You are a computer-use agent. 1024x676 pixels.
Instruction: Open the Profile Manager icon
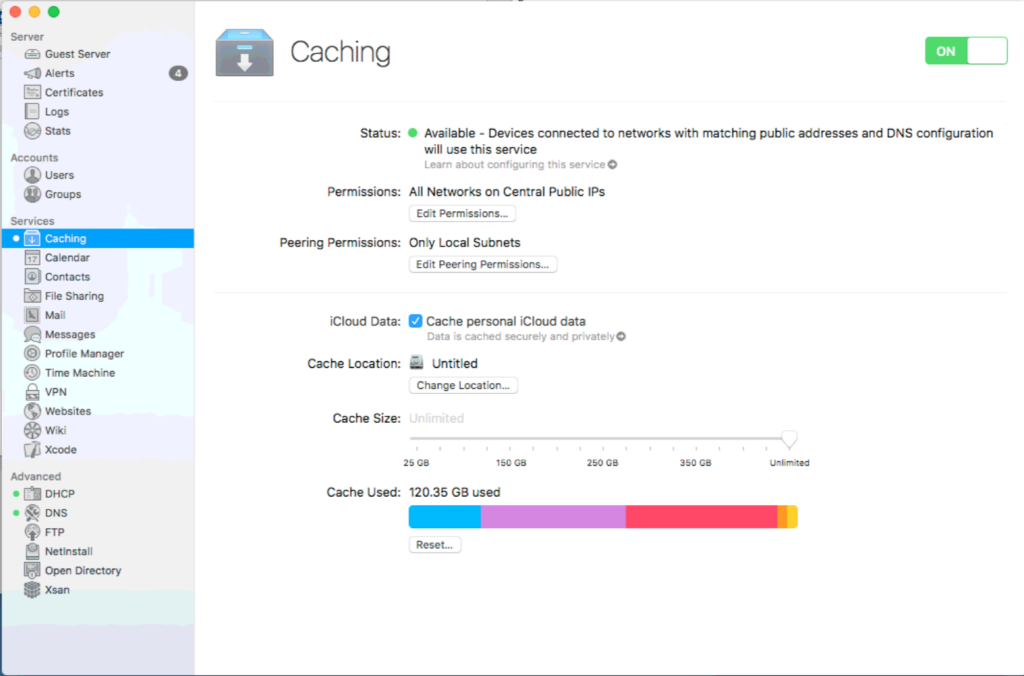32,353
